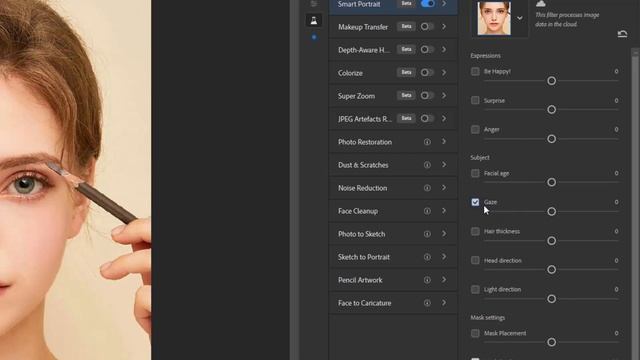Click the info icon beside Photo to Sketch
Image resolution: width=640 pixels, height=360 pixels.
click(x=427, y=234)
